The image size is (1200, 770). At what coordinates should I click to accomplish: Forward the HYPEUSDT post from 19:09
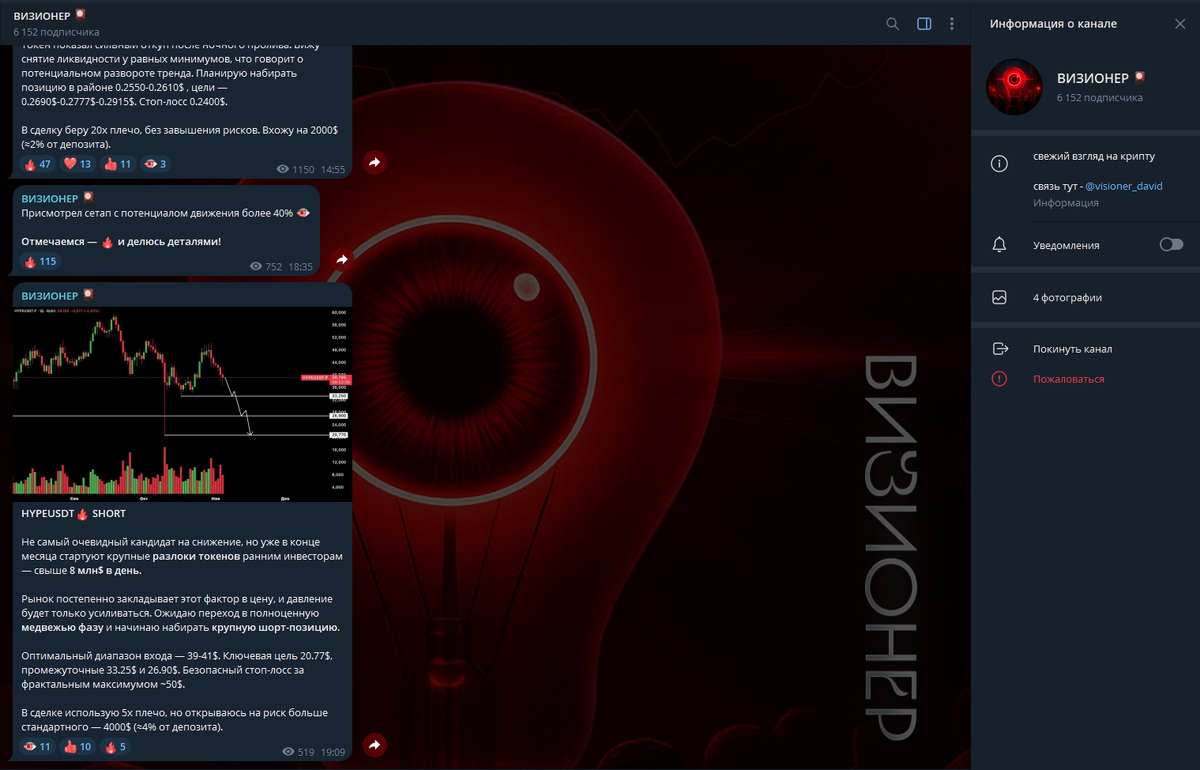[375, 745]
